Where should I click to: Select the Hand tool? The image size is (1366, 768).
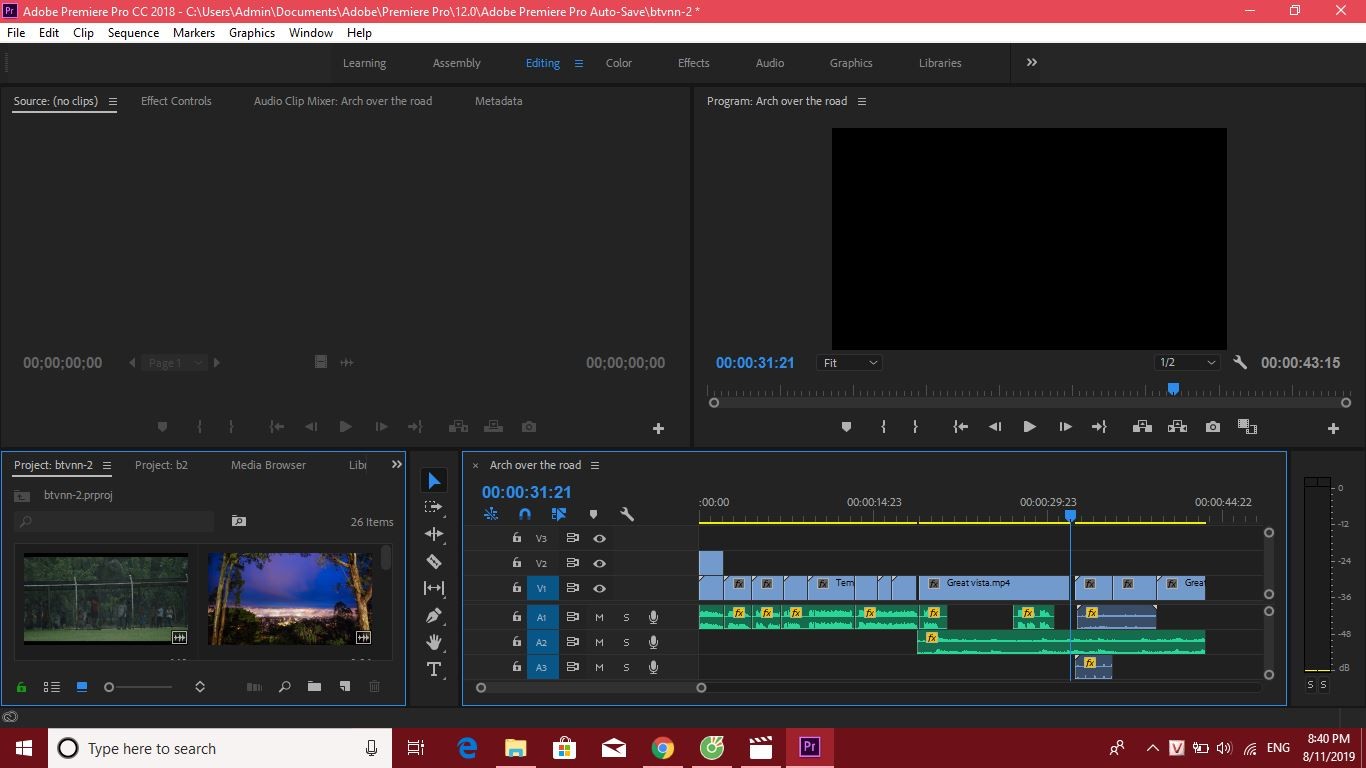[x=434, y=642]
